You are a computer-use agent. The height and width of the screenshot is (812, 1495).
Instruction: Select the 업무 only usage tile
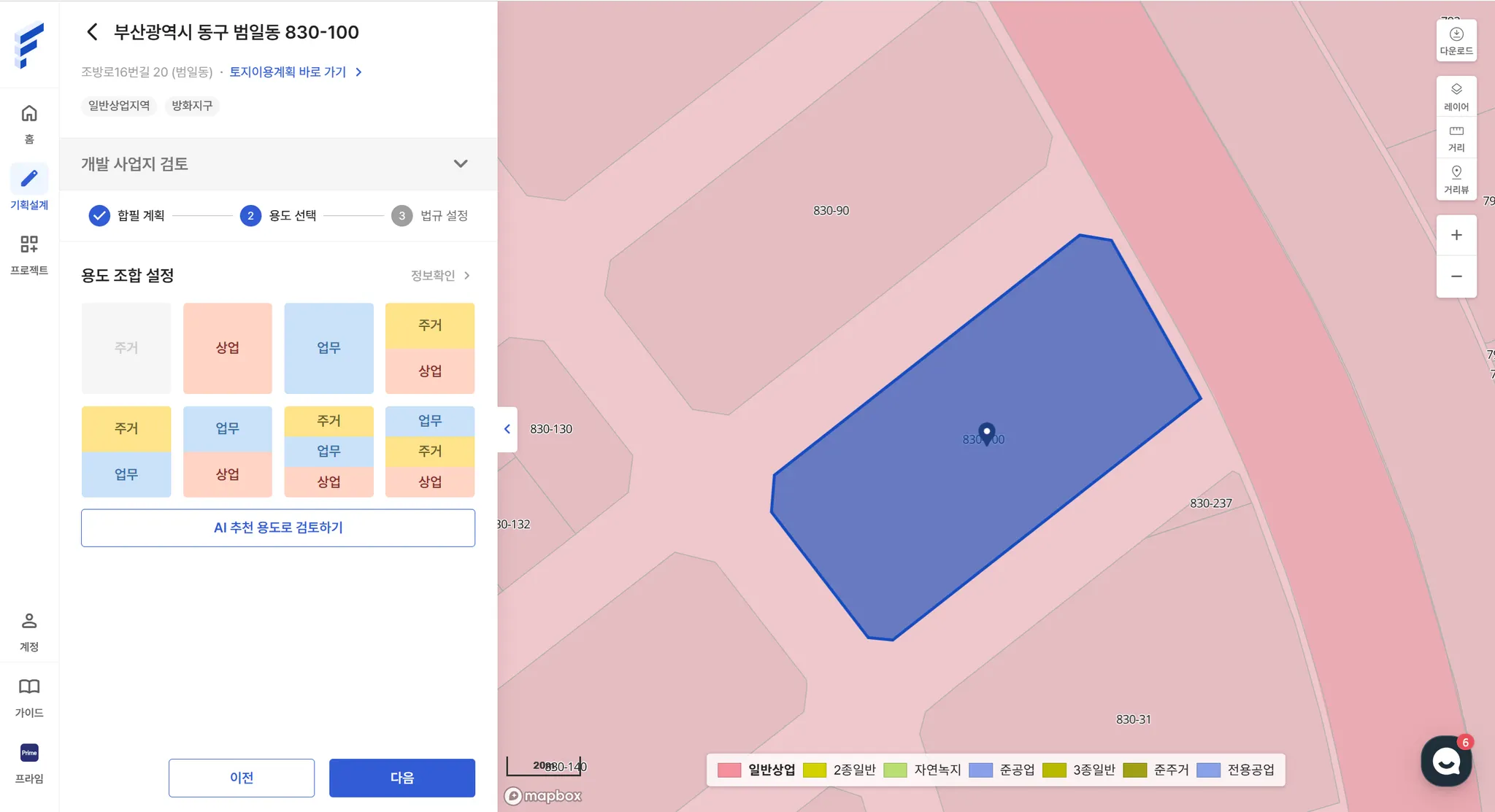328,348
